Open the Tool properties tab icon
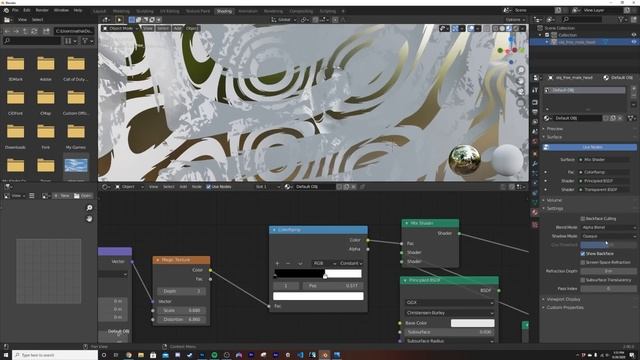 pyautogui.click(x=535, y=91)
